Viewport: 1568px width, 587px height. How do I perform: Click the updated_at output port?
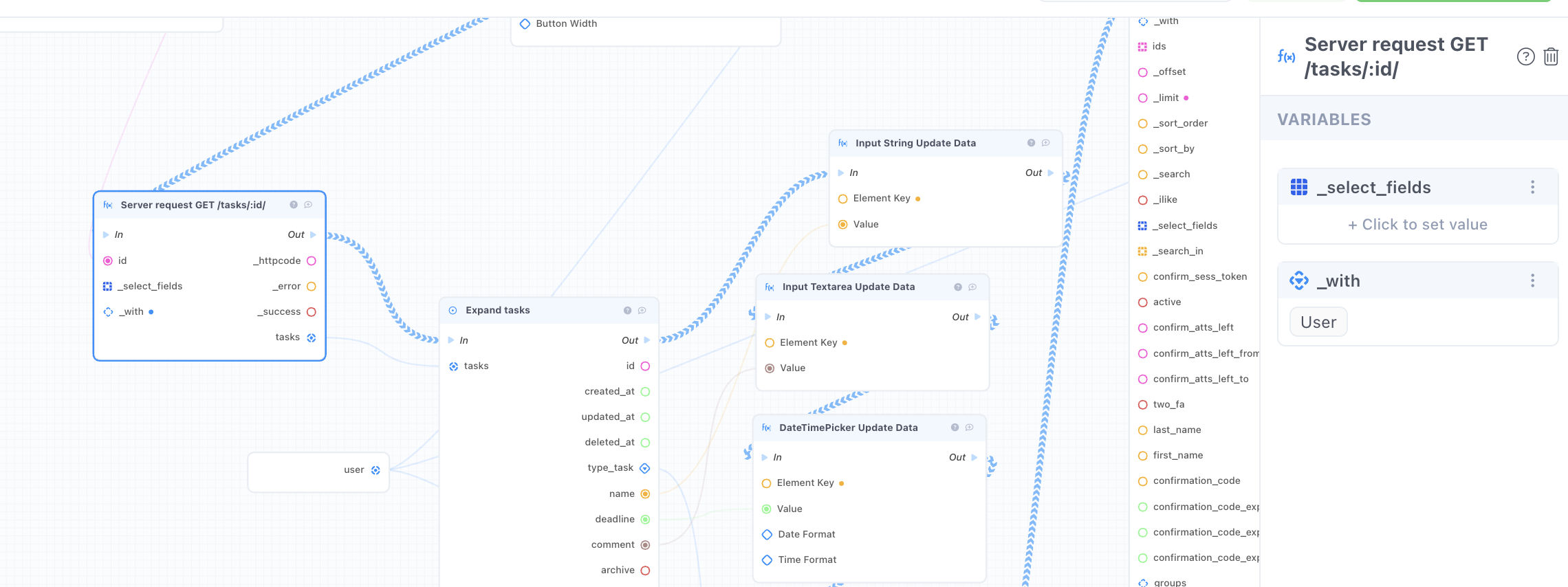[645, 417]
